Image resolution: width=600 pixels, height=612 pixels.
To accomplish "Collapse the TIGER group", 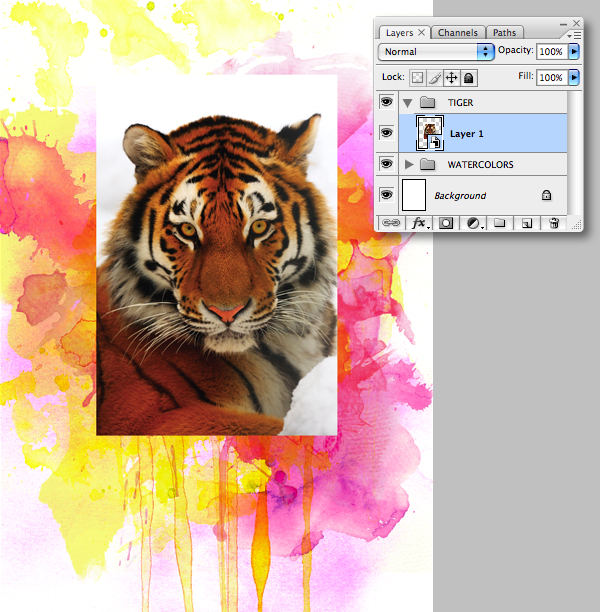I will (408, 103).
